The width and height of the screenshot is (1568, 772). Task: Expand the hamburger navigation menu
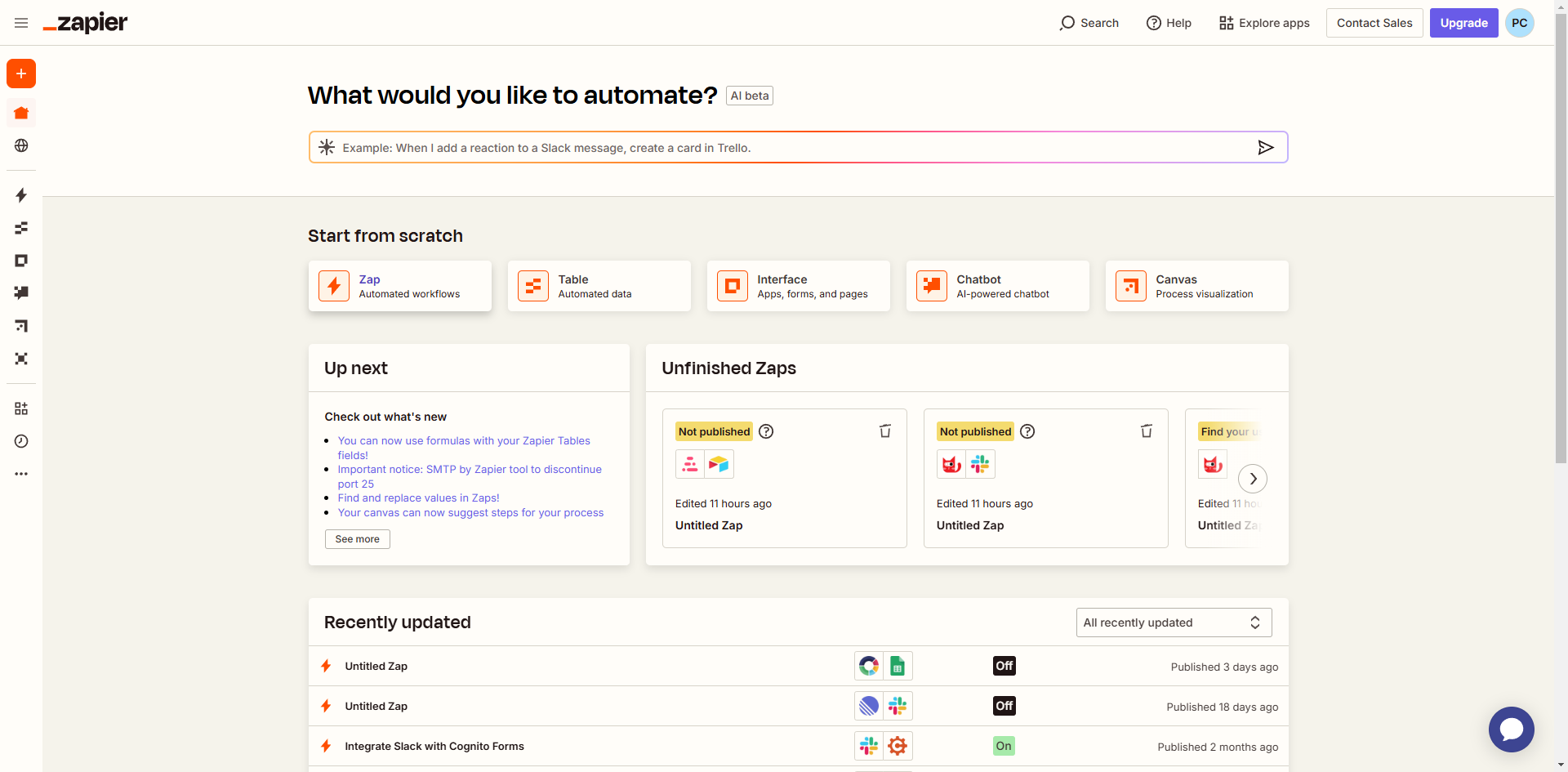(x=21, y=23)
